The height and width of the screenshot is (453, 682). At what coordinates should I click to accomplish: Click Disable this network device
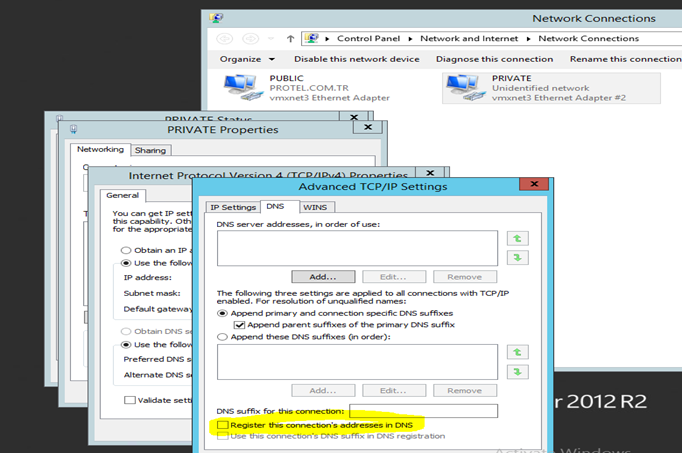(357, 59)
